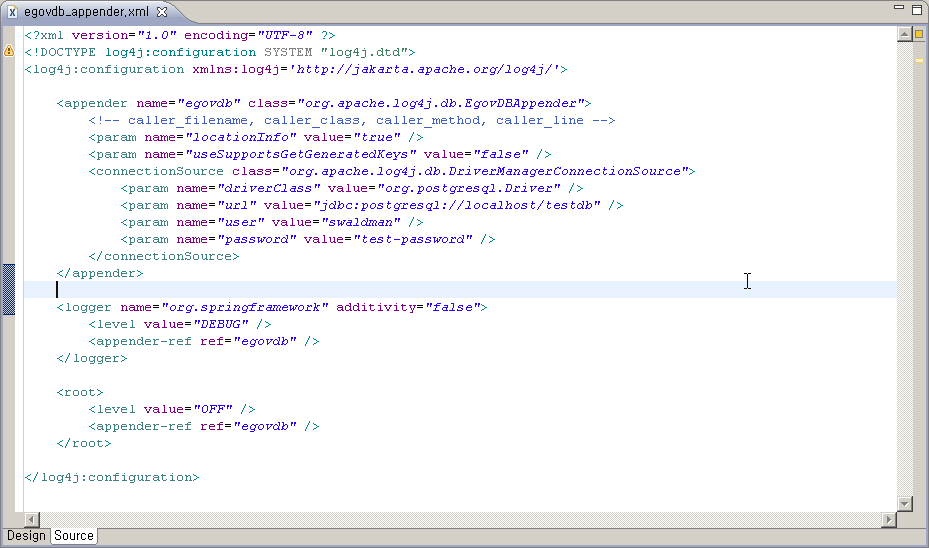929x548 pixels.
Task: Click the vertical scrollbar up arrow
Action: tap(904, 34)
